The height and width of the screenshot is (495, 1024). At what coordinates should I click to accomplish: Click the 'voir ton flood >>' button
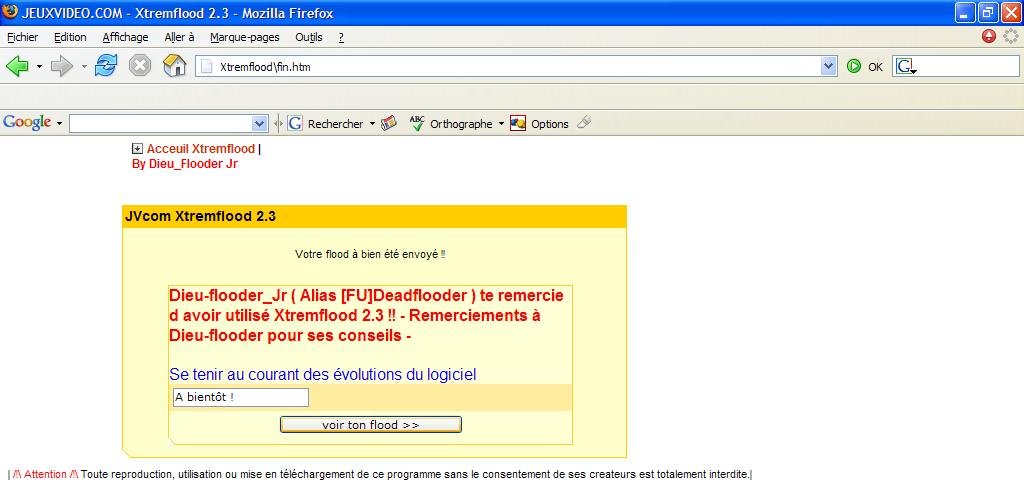point(370,425)
